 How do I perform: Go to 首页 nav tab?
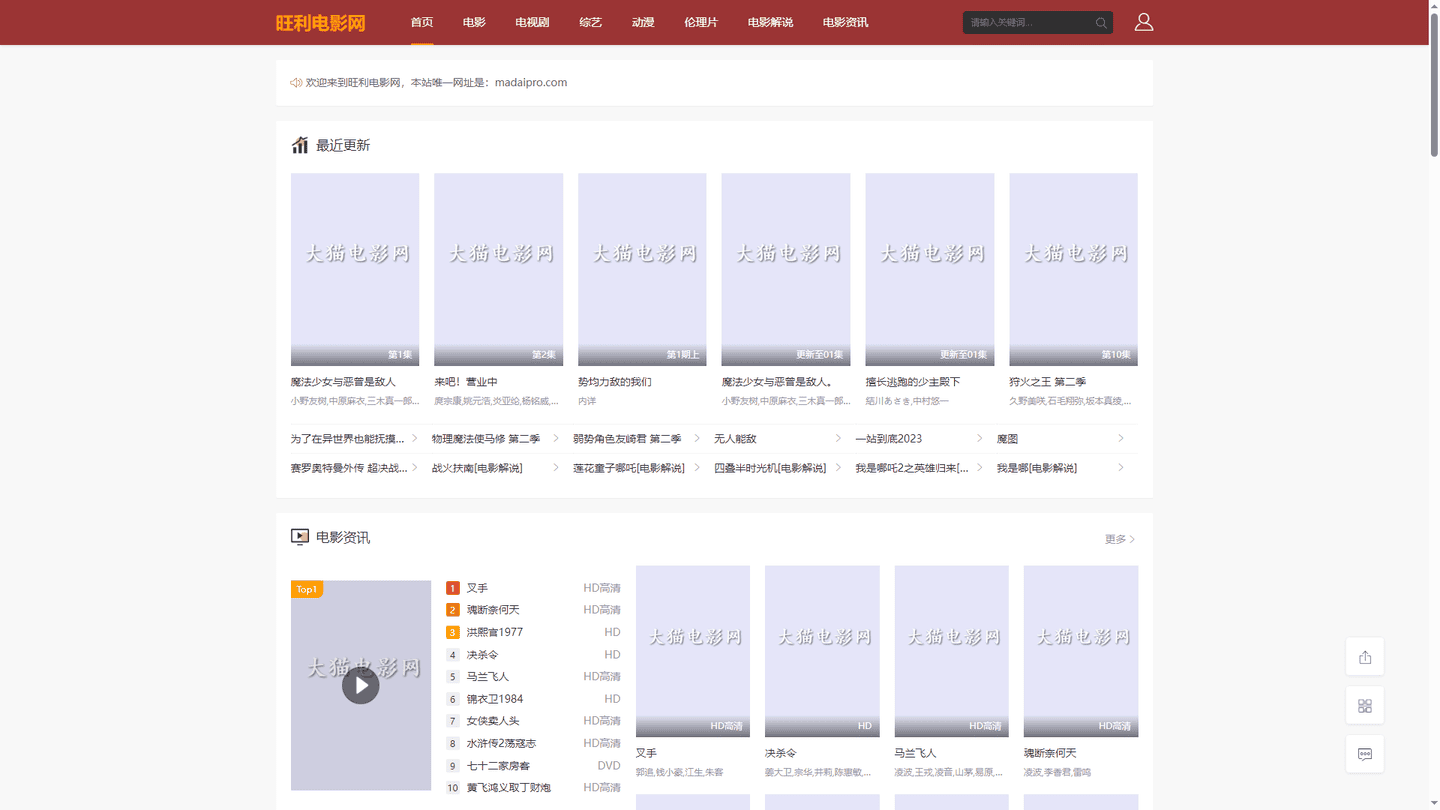point(422,22)
